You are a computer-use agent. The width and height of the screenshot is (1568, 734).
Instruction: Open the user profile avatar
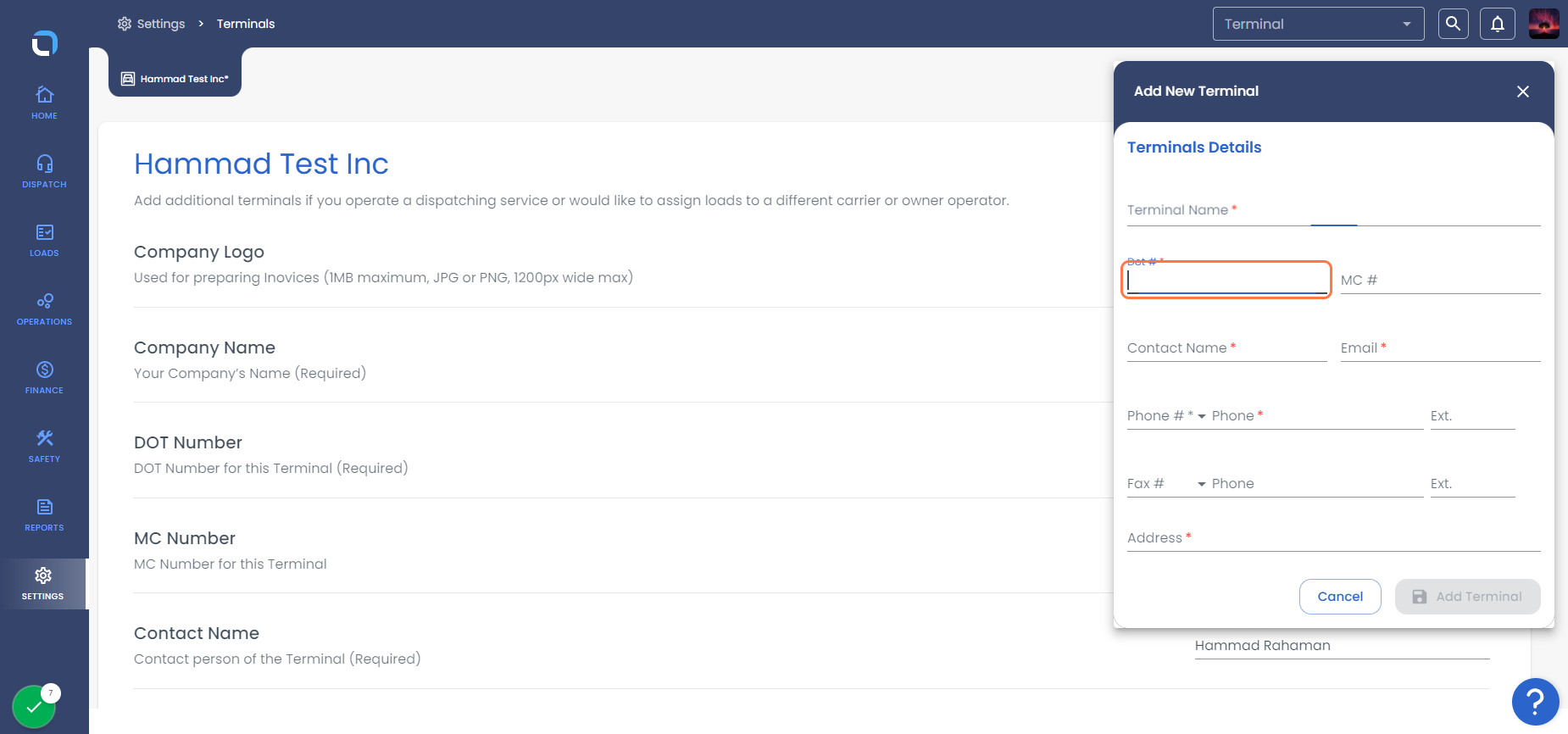click(1544, 24)
